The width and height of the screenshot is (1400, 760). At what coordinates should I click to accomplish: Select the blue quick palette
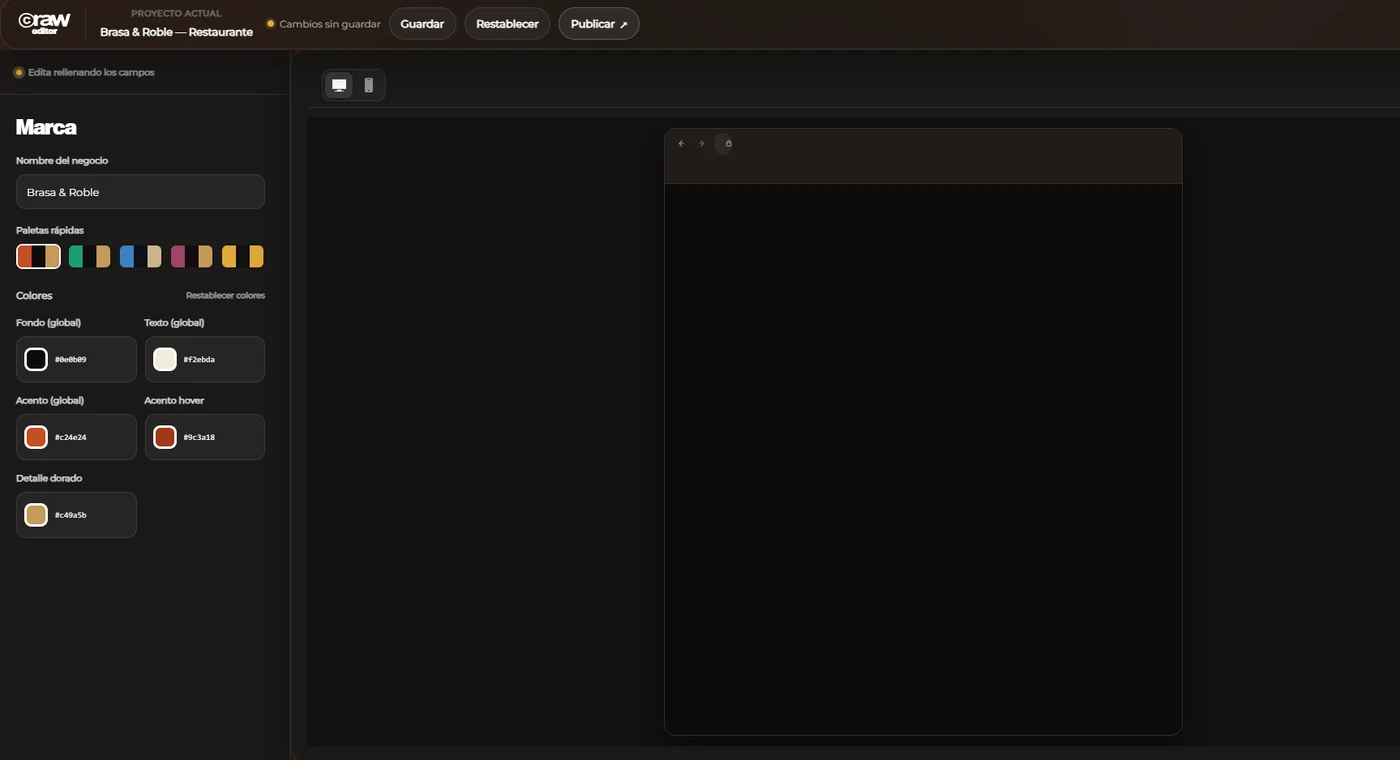141,257
